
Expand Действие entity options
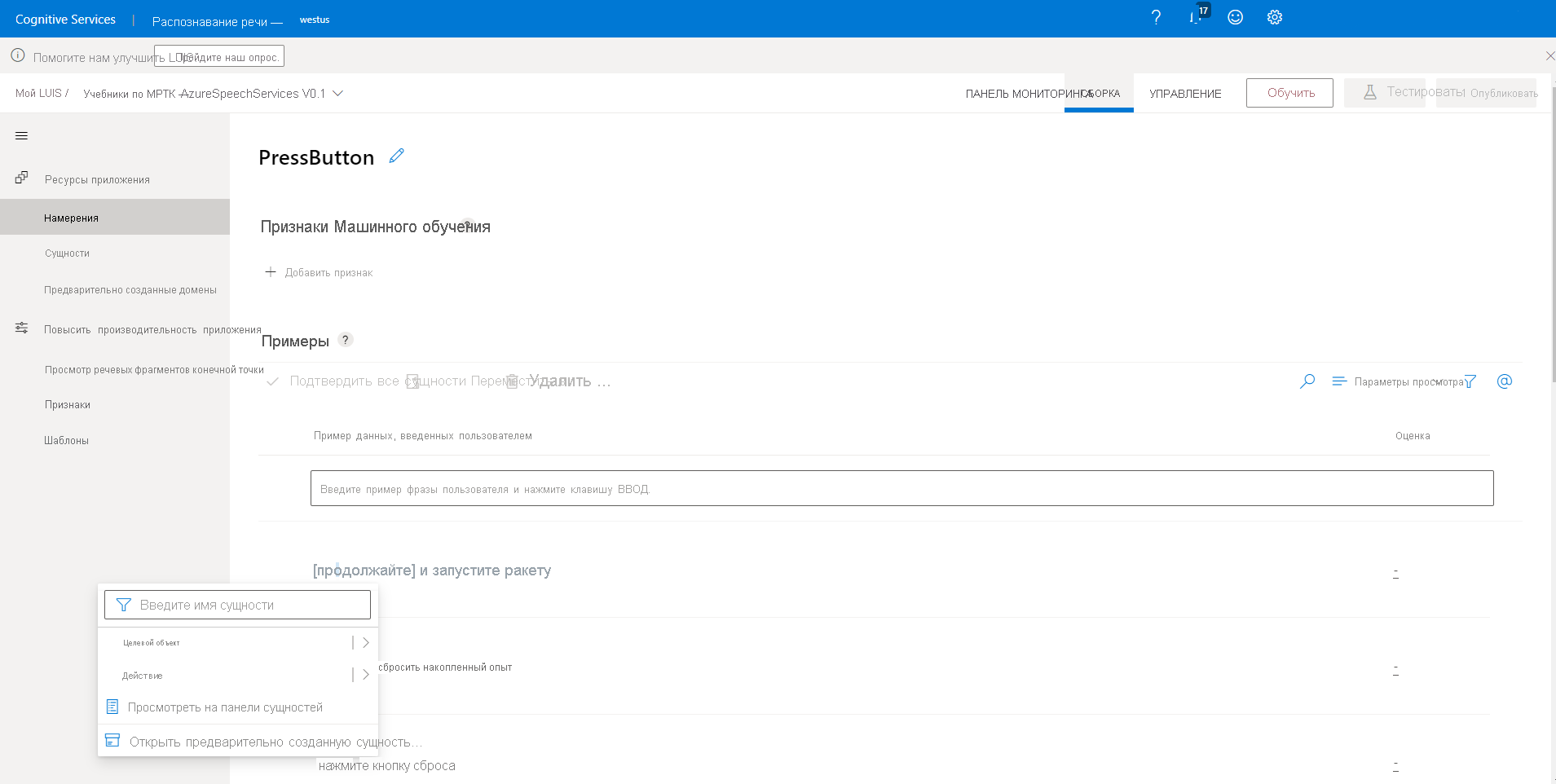pos(365,675)
